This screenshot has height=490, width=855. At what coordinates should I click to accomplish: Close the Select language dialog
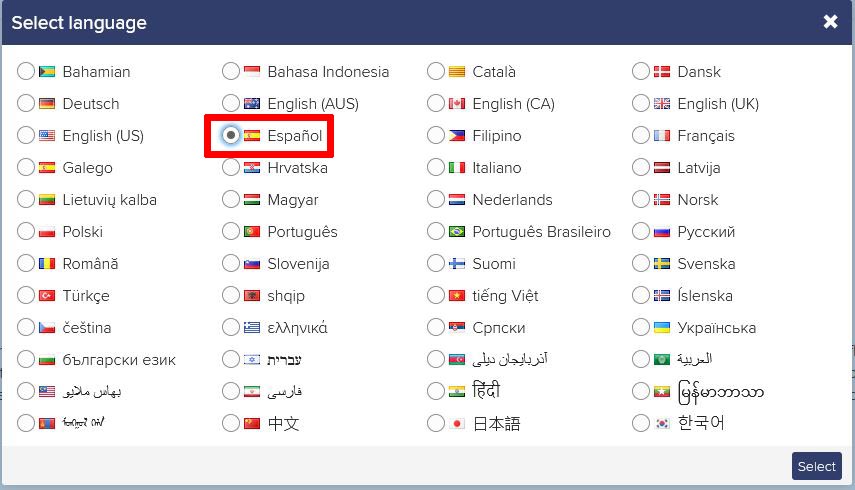pos(830,22)
